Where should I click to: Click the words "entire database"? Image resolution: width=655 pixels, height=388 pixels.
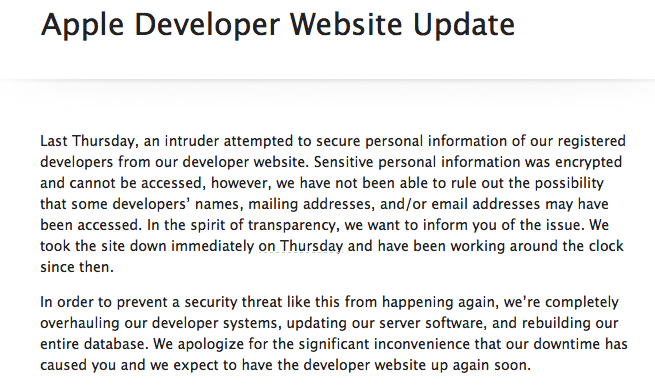click(94, 344)
